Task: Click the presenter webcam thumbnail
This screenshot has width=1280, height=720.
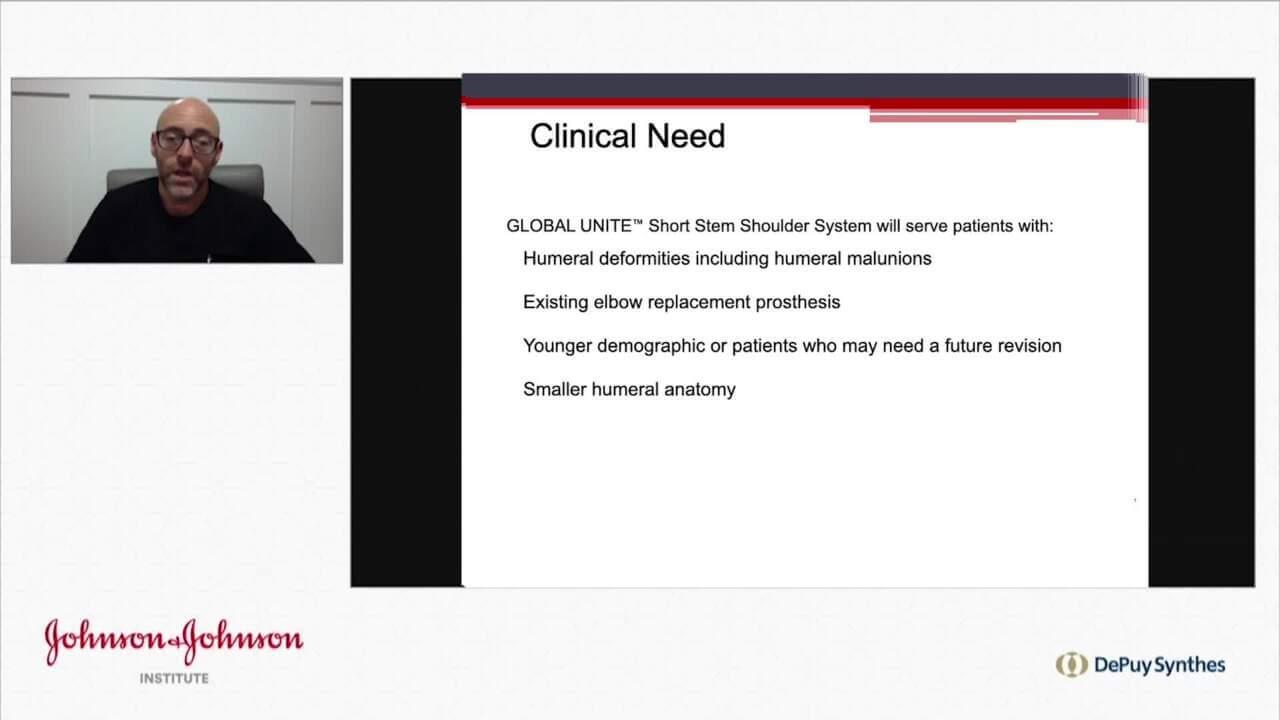Action: 176,169
